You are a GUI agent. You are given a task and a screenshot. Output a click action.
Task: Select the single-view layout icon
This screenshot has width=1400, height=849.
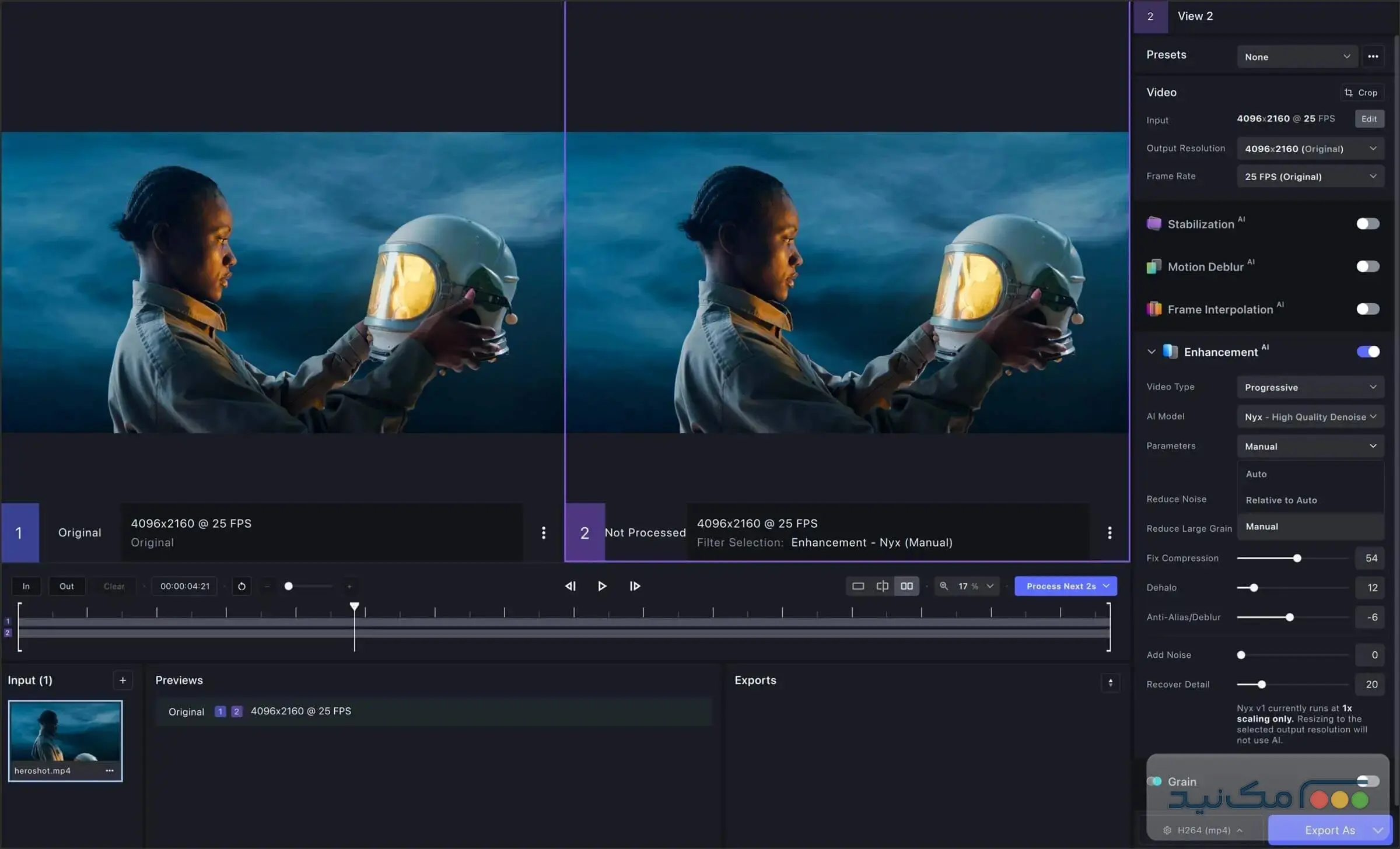tap(857, 586)
